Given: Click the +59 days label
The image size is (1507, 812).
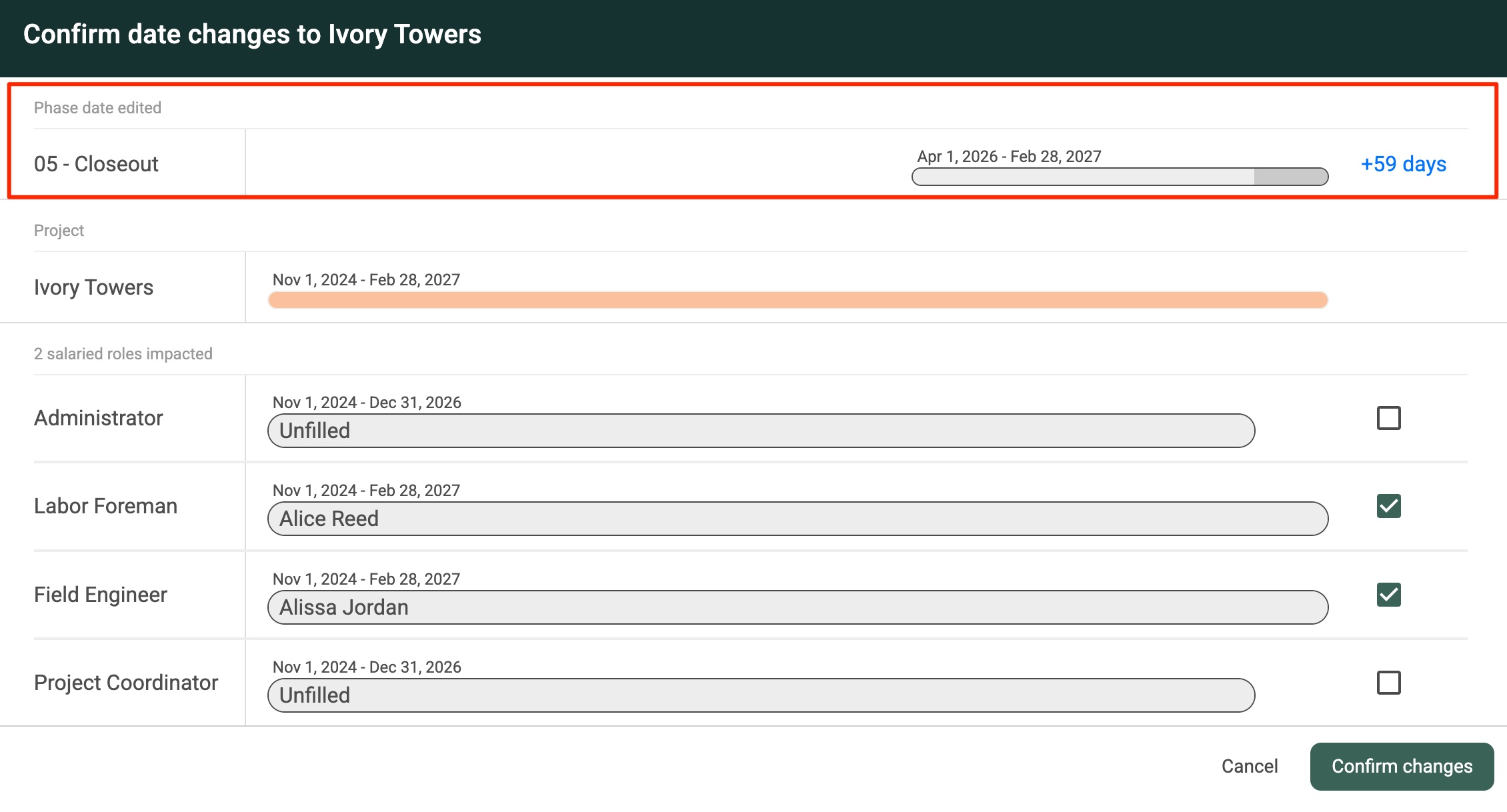Looking at the screenshot, I should (1403, 164).
